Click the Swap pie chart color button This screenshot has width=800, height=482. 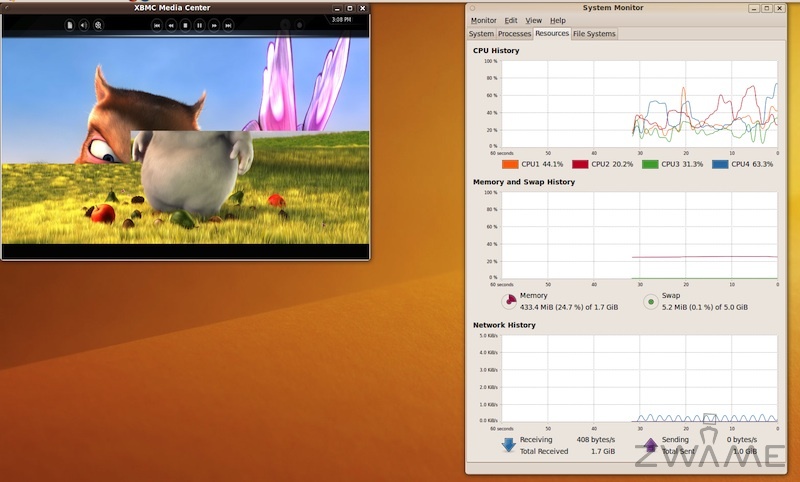point(651,301)
